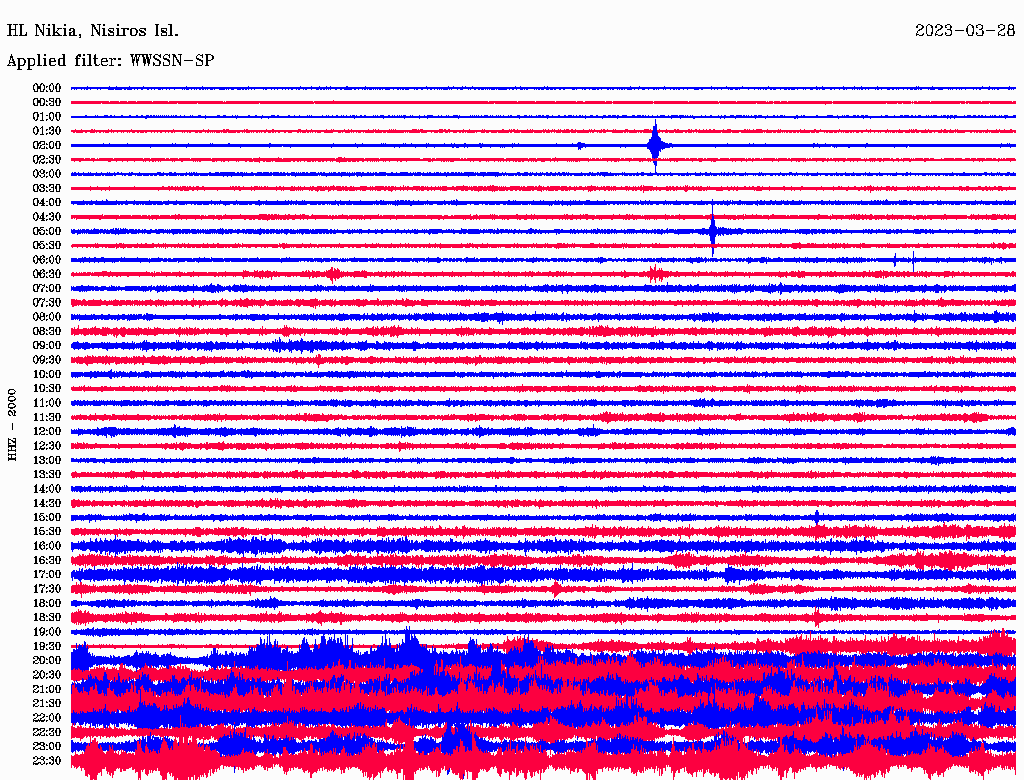Select the "09:30" time label

coord(46,360)
